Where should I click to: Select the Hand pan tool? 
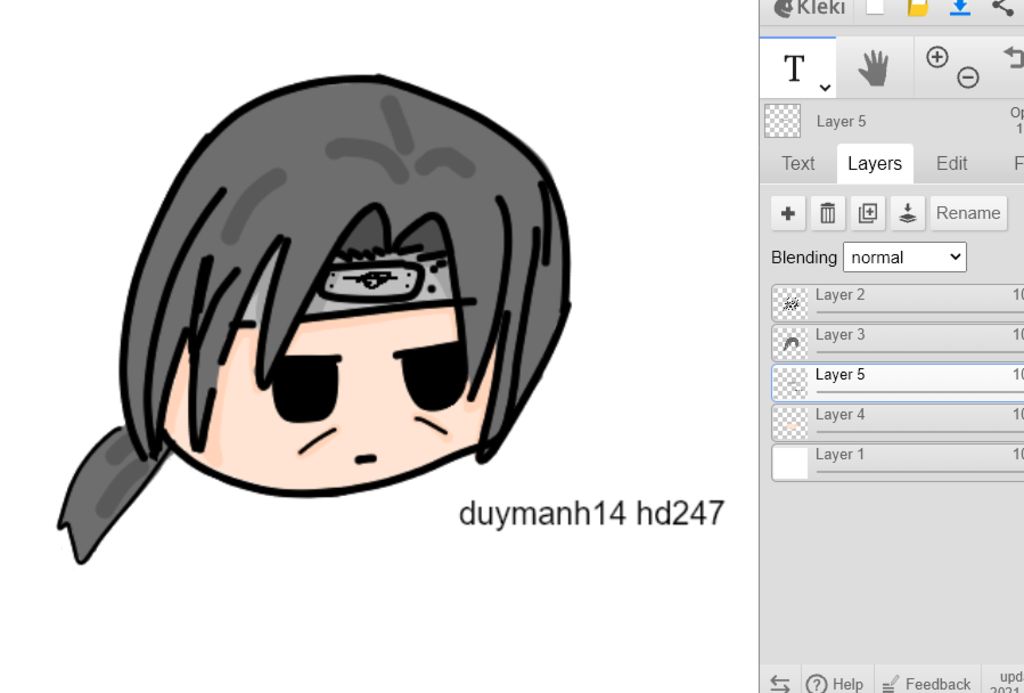tap(874, 68)
